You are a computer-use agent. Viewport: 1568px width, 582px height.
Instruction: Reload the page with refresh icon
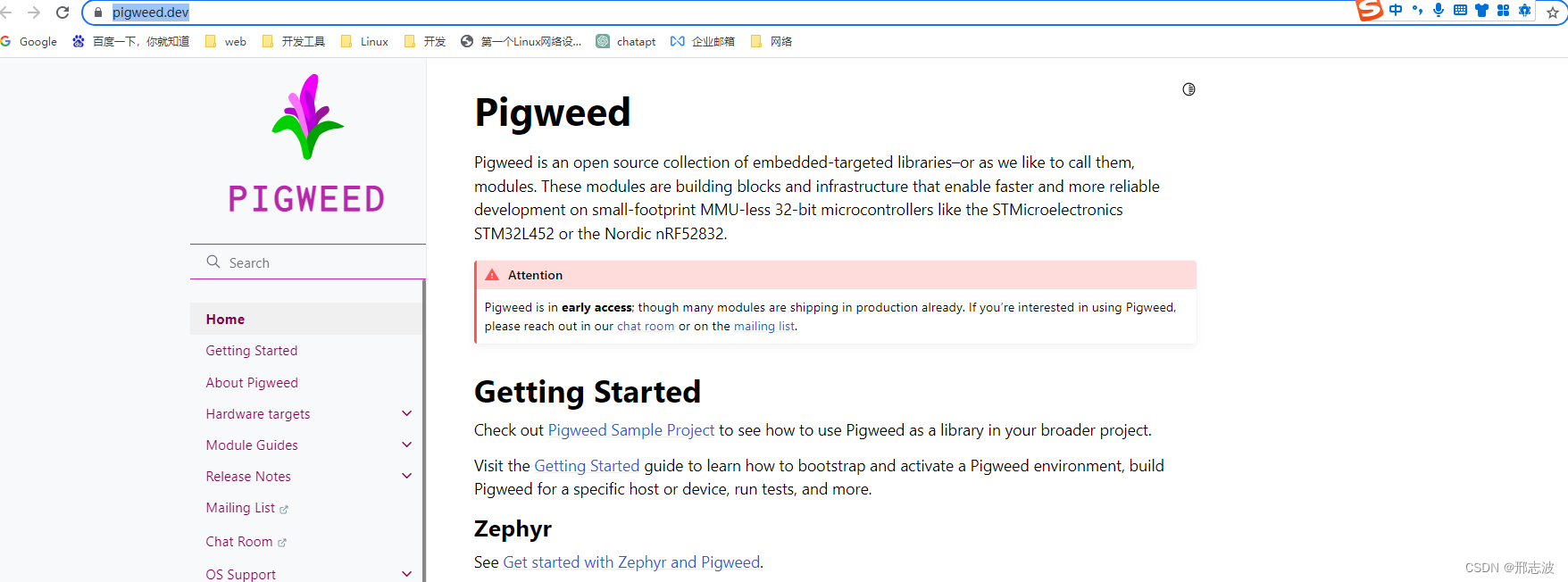(63, 12)
